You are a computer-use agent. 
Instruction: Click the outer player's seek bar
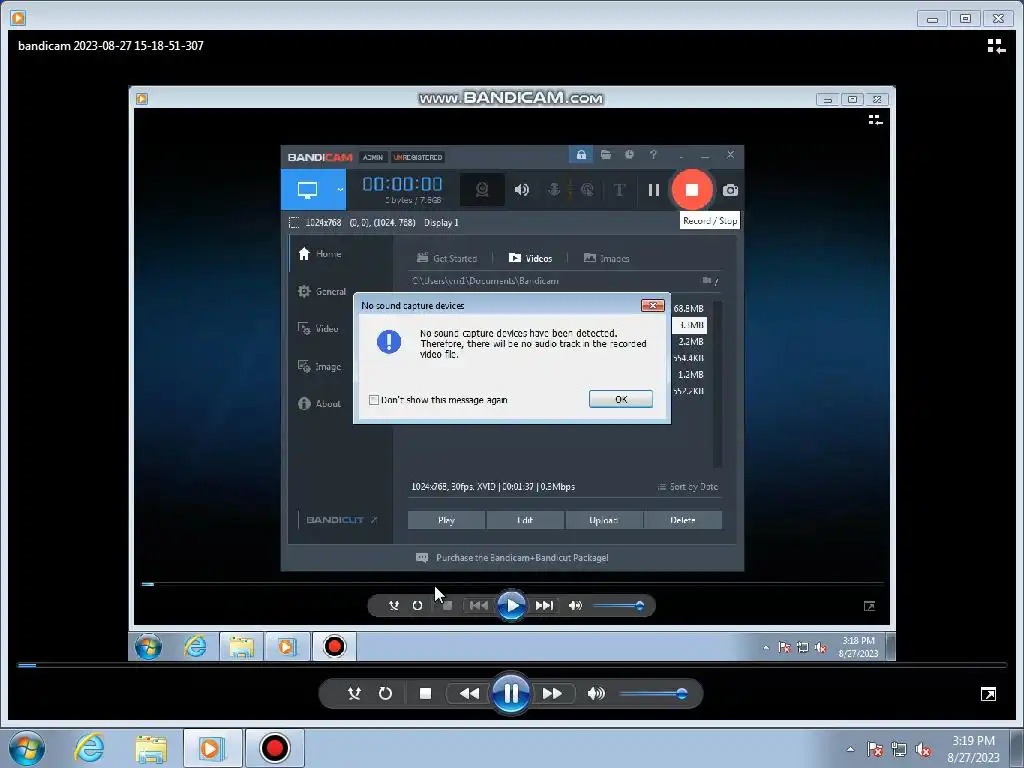click(512, 665)
